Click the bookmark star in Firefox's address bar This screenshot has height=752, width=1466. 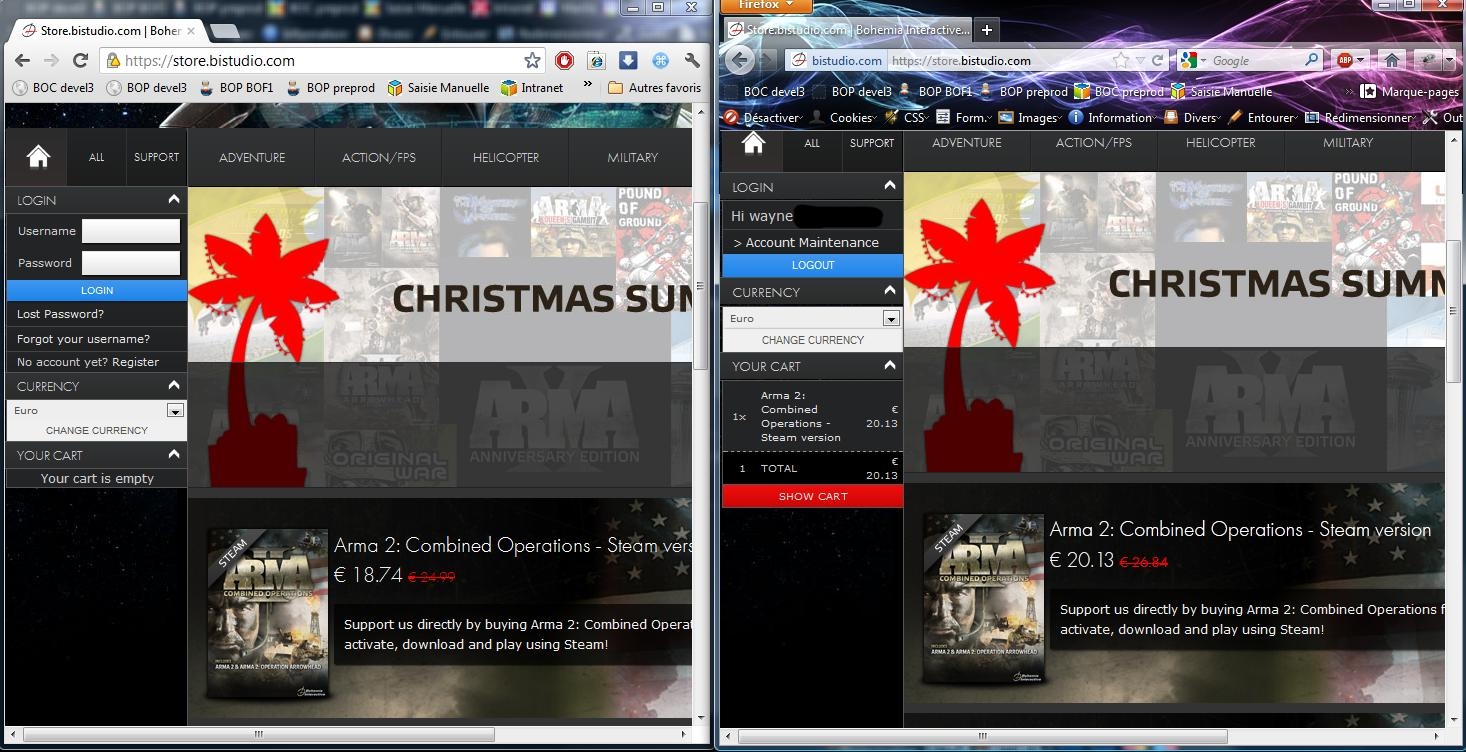pos(1122,60)
